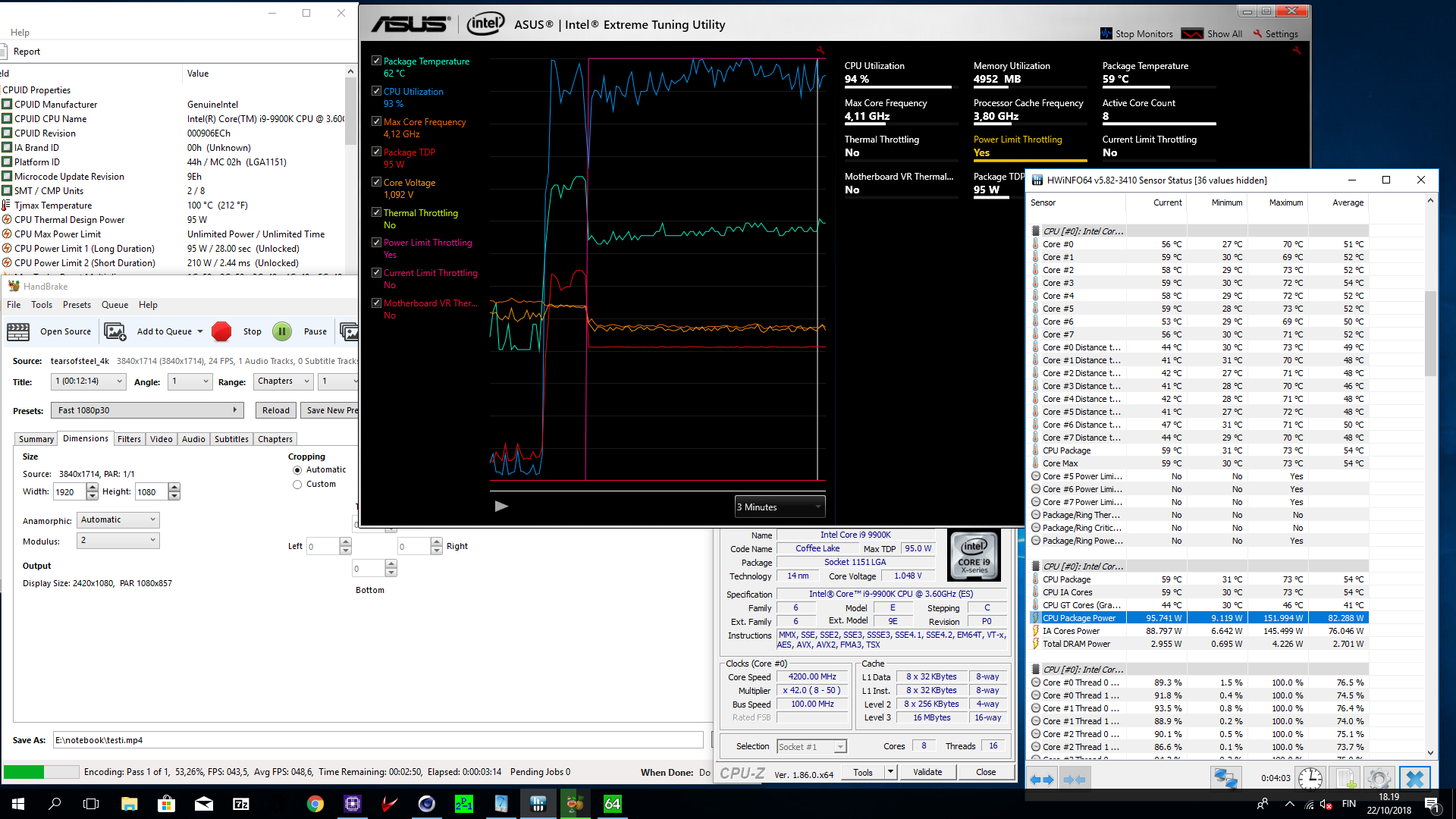This screenshot has width=1456, height=819.
Task: Open Prime95 green taskbar icon
Action: point(464,804)
